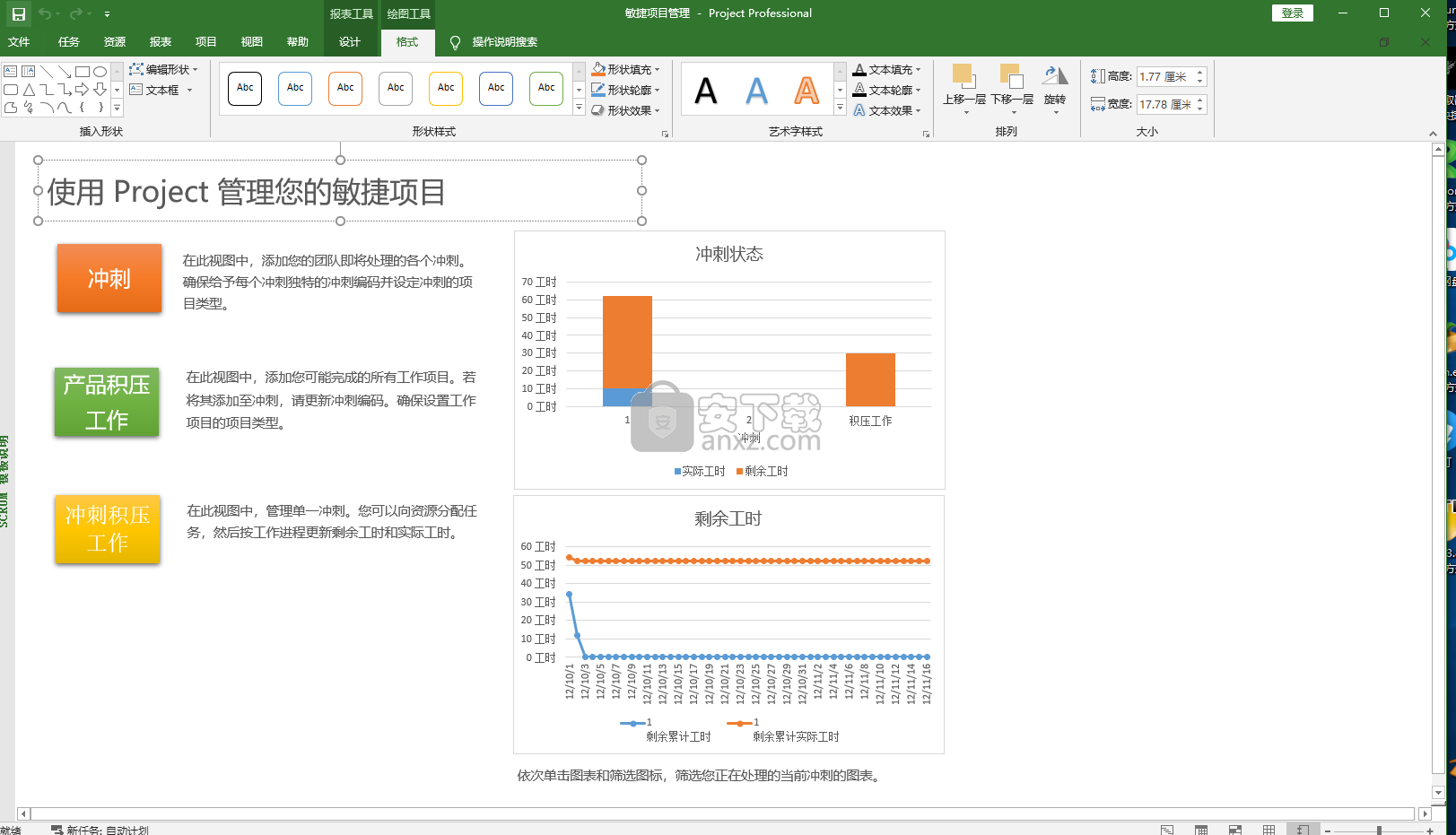Select the rounded rectangle shape
The width and height of the screenshot is (1456, 835).
pyautogui.click(x=11, y=89)
